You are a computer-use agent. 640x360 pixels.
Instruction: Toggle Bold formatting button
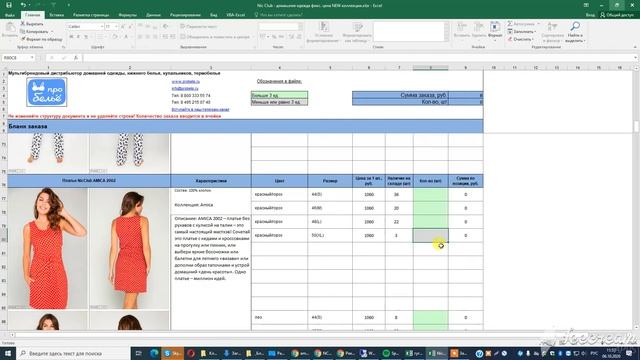pos(71,37)
